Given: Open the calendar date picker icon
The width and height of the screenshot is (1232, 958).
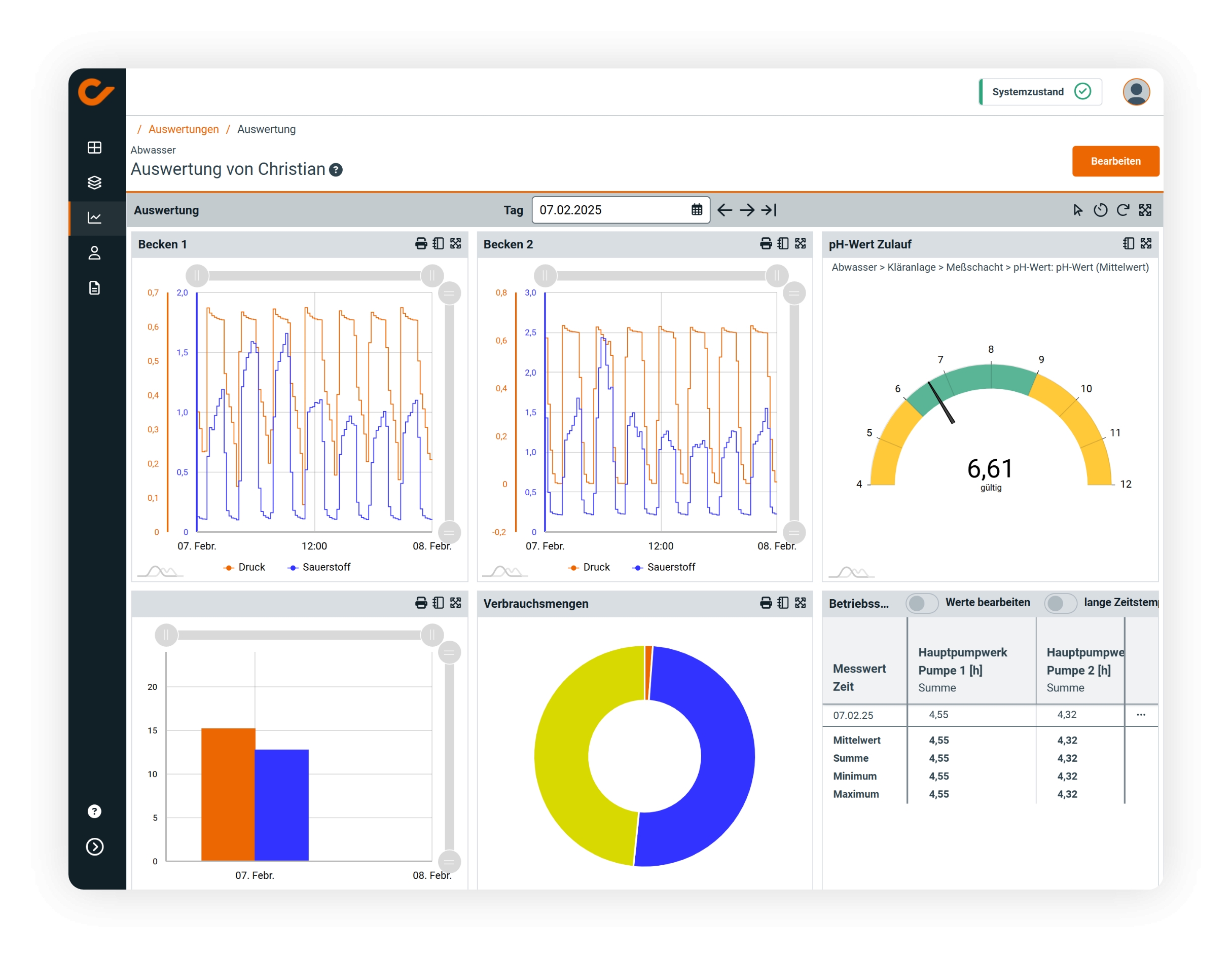Looking at the screenshot, I should coord(697,210).
